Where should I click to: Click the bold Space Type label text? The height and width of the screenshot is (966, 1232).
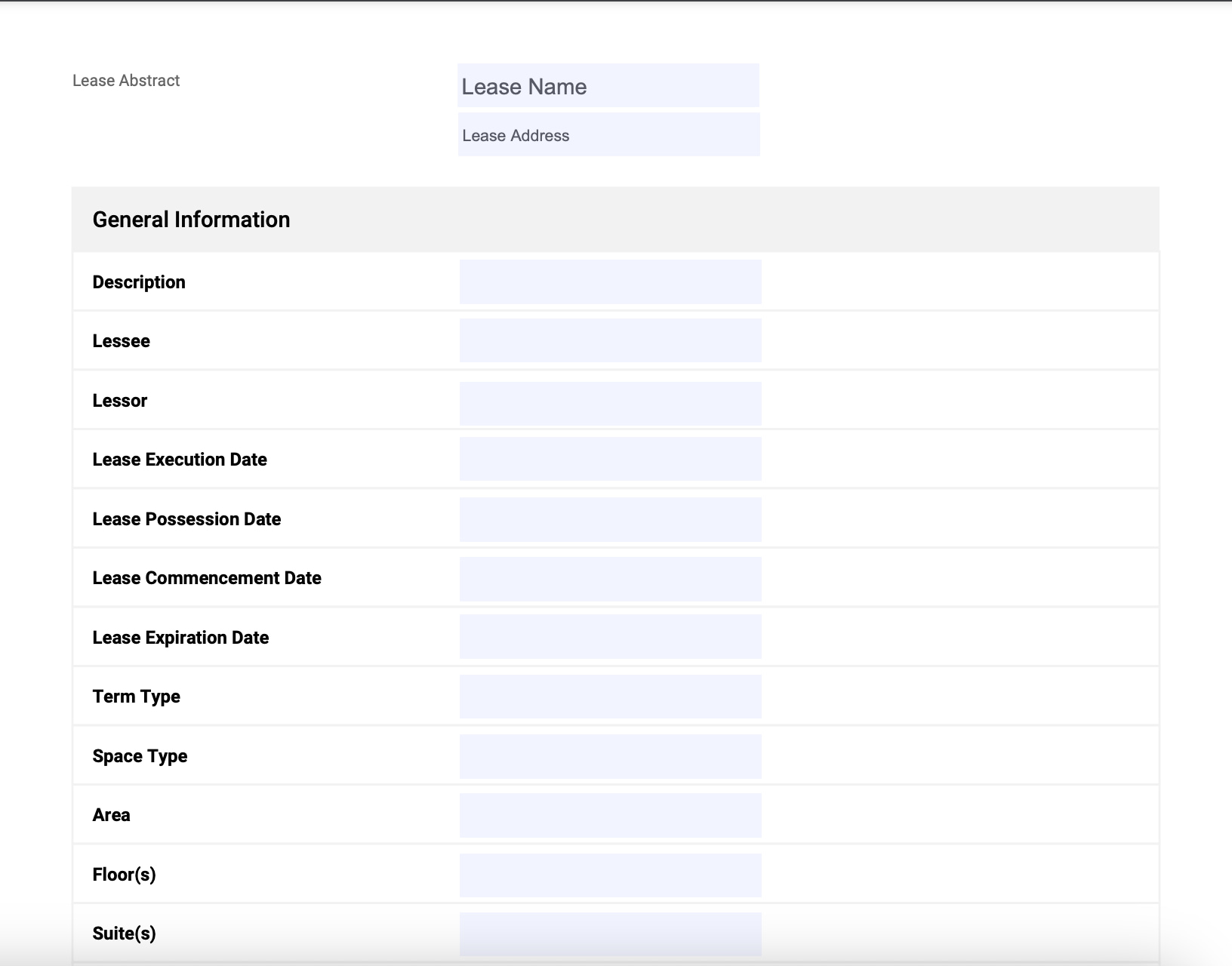point(140,756)
